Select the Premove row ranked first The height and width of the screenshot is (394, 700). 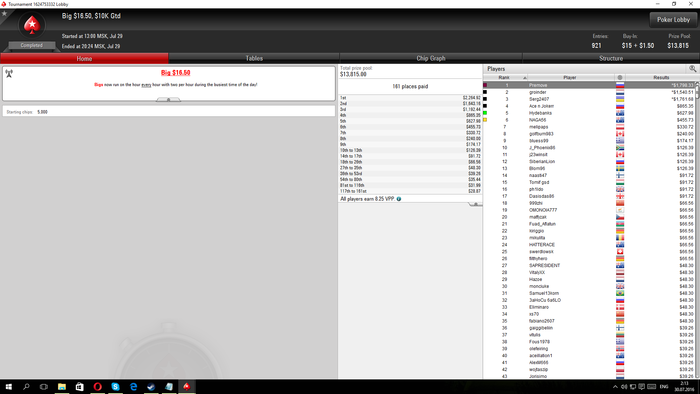pyautogui.click(x=589, y=85)
